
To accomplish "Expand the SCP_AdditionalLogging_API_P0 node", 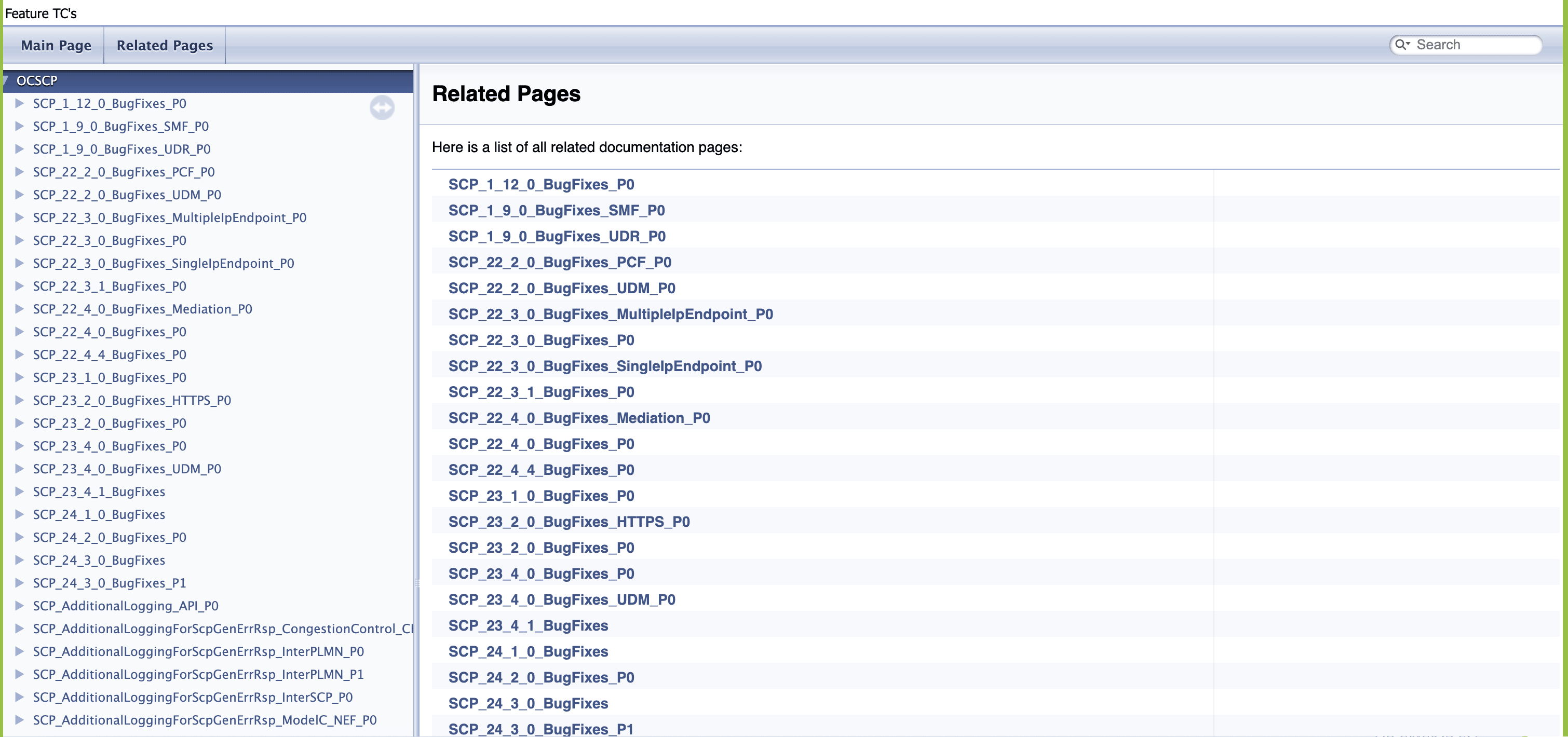I will [20, 606].
